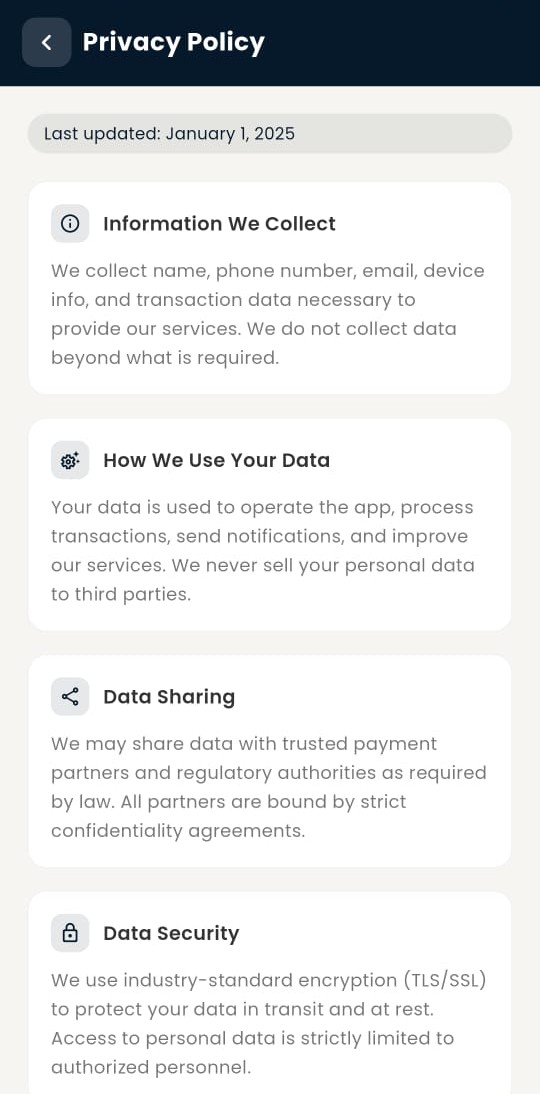Click the gear icon beside How We Use Your Data
Image resolution: width=540 pixels, height=1094 pixels.
(x=70, y=460)
